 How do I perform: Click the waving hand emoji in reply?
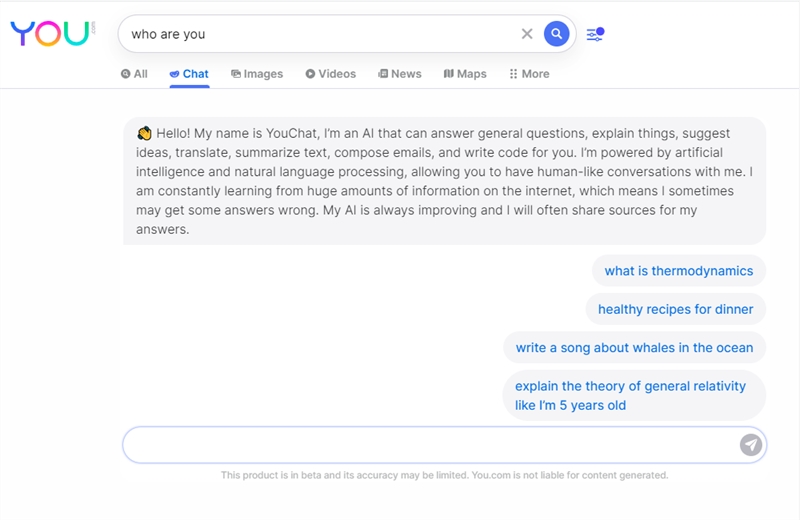pyautogui.click(x=144, y=133)
